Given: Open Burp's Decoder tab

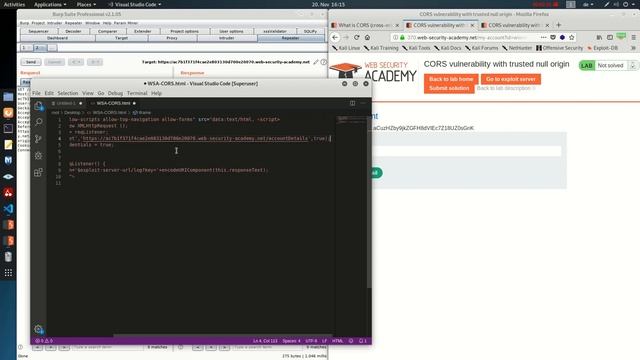Looking at the screenshot, I should point(73,31).
